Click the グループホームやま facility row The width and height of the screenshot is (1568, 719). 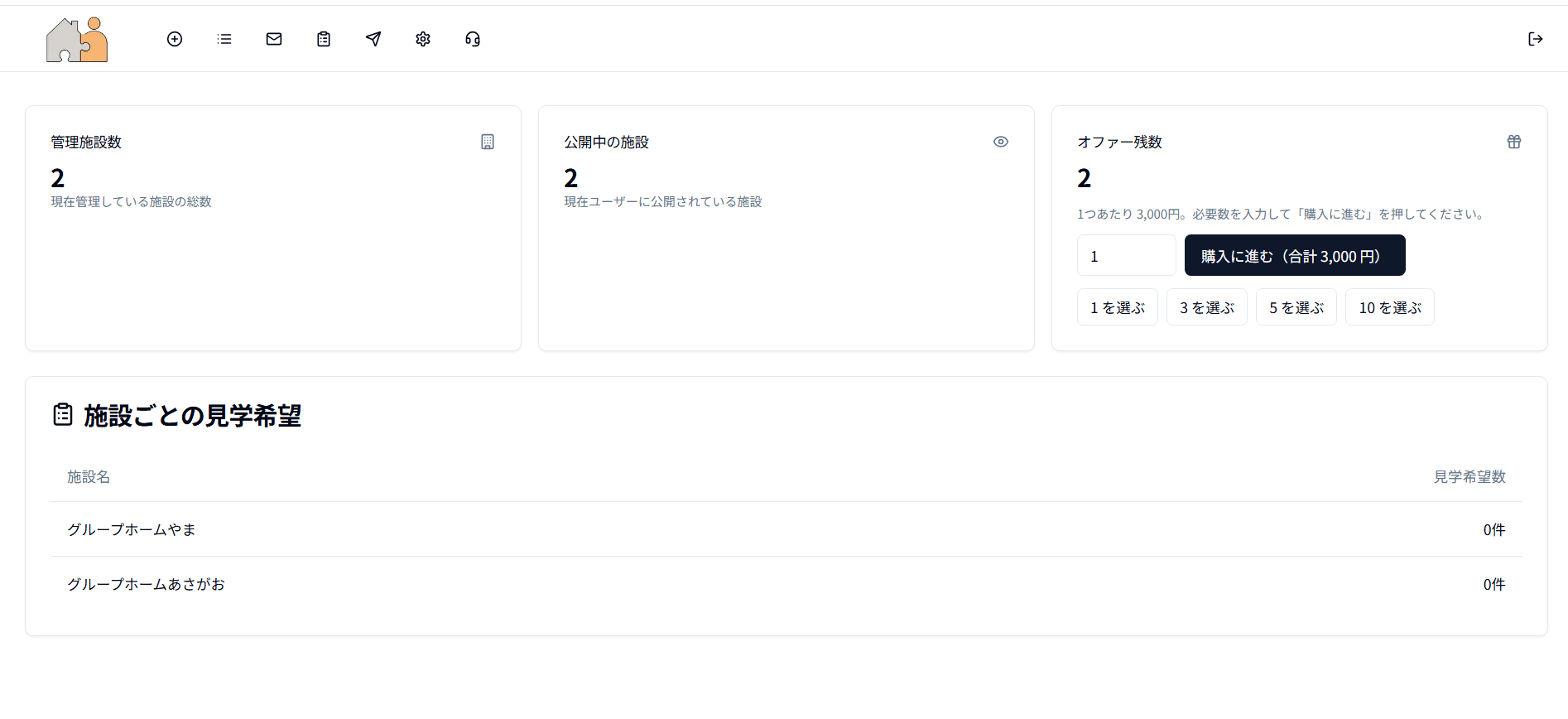132,529
